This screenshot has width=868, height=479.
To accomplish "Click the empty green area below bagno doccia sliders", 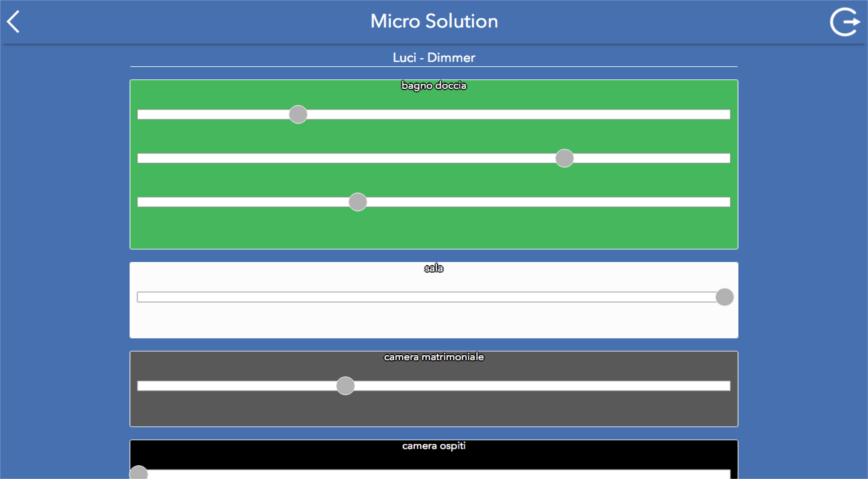I will coord(434,230).
